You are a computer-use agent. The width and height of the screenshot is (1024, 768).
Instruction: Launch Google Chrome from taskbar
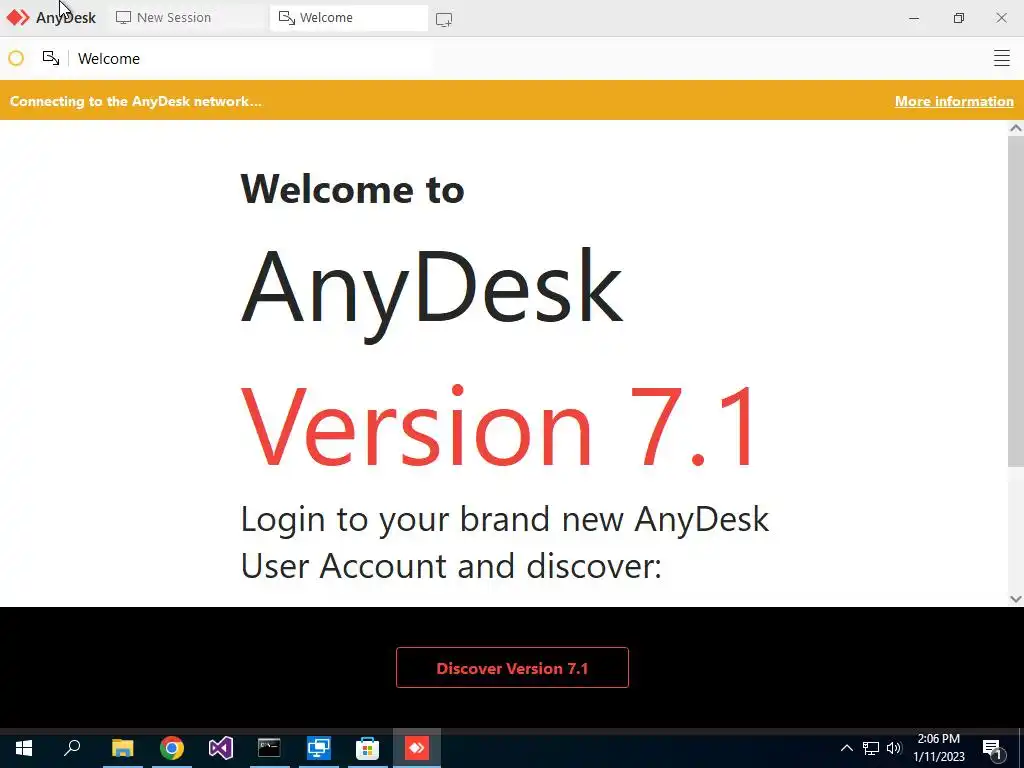172,748
